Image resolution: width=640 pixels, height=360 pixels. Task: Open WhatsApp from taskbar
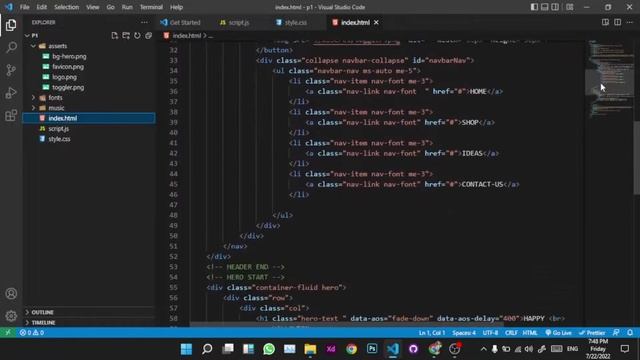point(269,349)
